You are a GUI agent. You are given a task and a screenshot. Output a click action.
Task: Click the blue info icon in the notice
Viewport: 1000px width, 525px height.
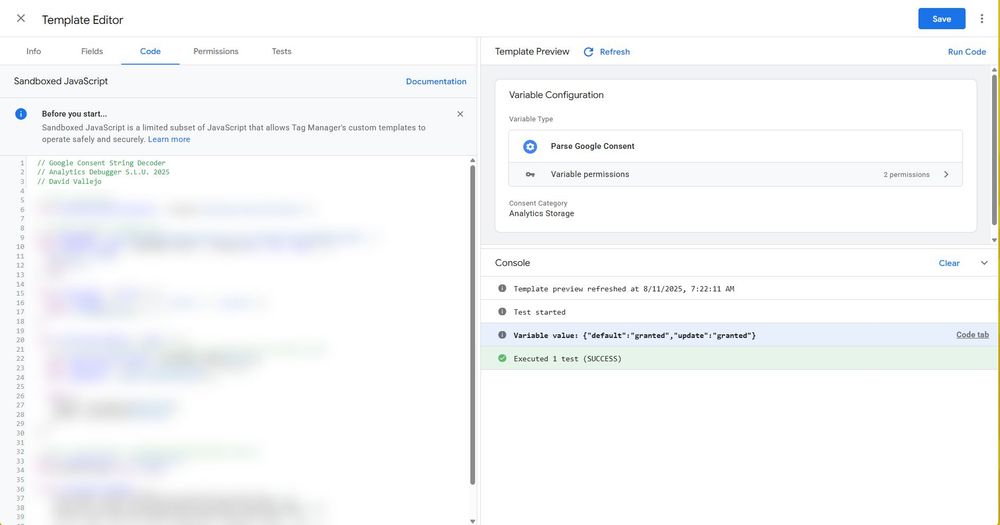21,114
